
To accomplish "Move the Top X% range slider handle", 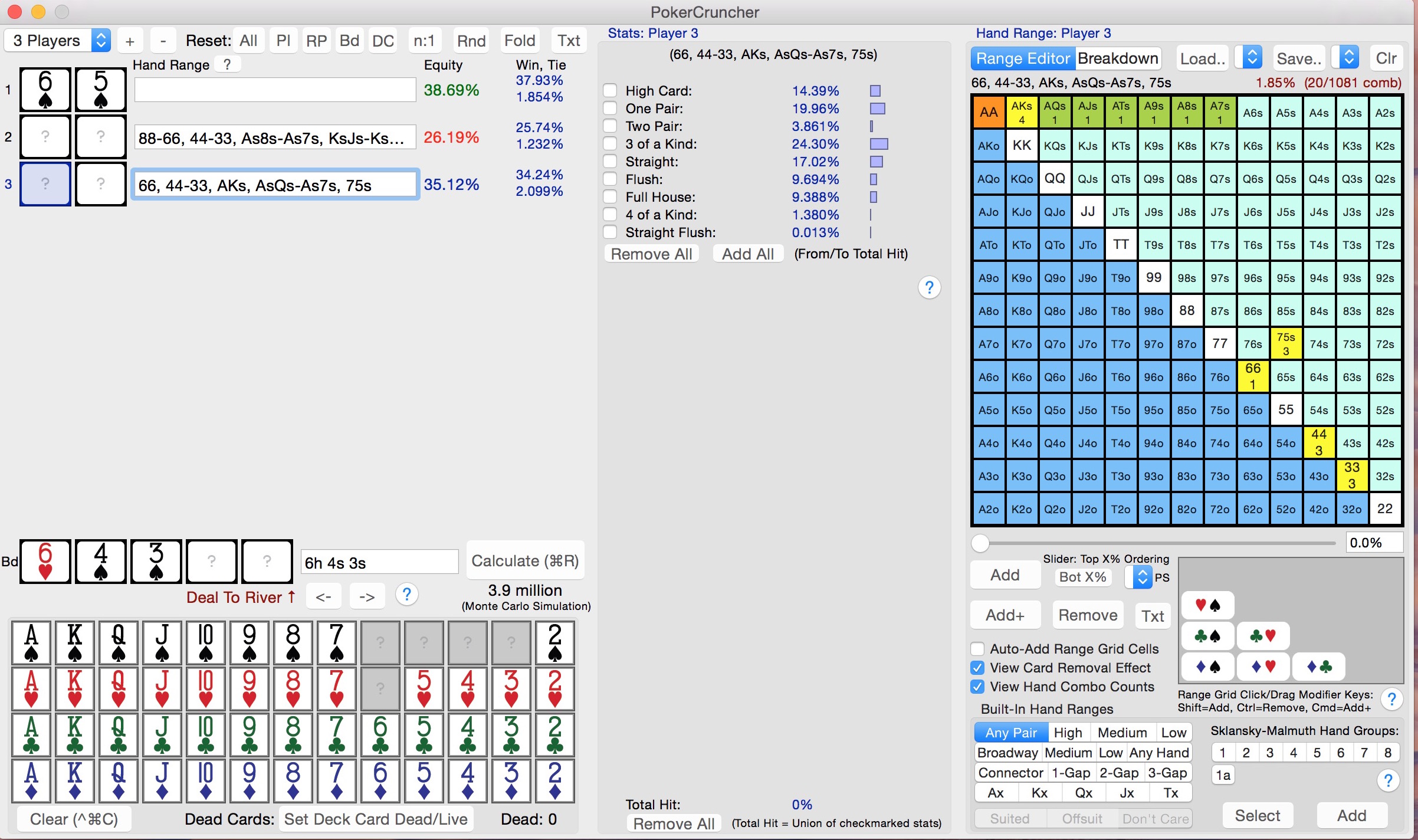I will click(x=980, y=543).
